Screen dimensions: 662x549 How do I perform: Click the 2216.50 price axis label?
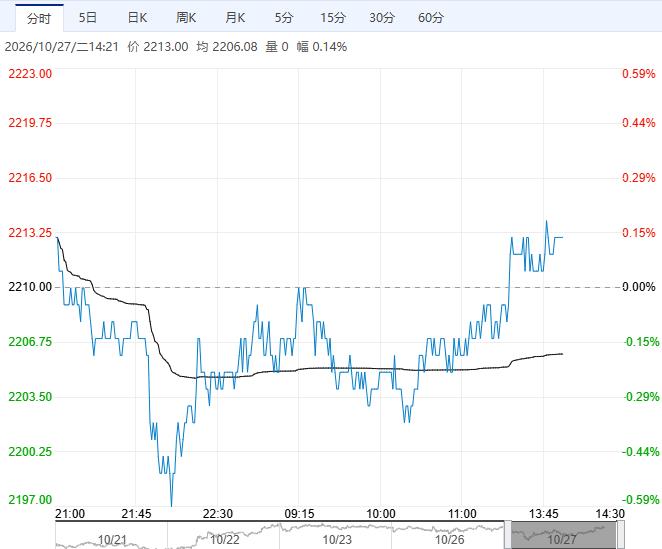click(30, 178)
